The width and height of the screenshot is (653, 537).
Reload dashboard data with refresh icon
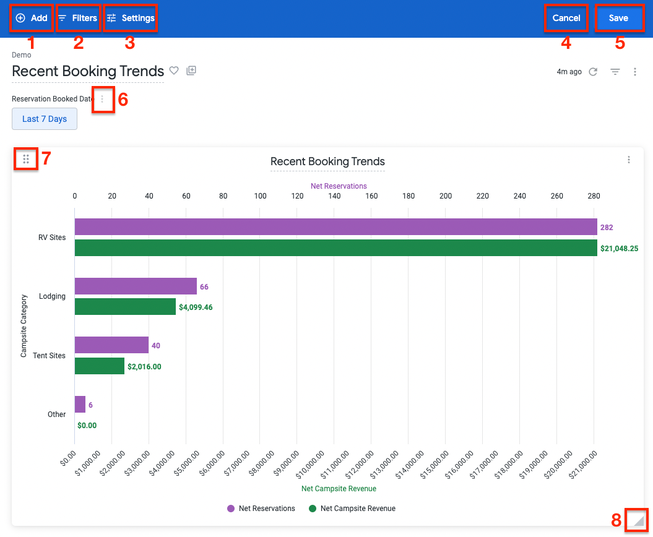tap(593, 72)
